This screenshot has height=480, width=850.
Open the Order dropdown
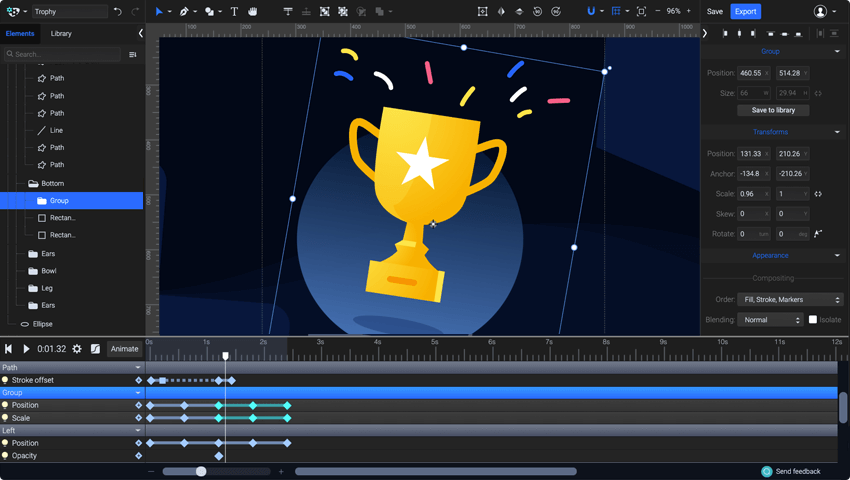[790, 299]
